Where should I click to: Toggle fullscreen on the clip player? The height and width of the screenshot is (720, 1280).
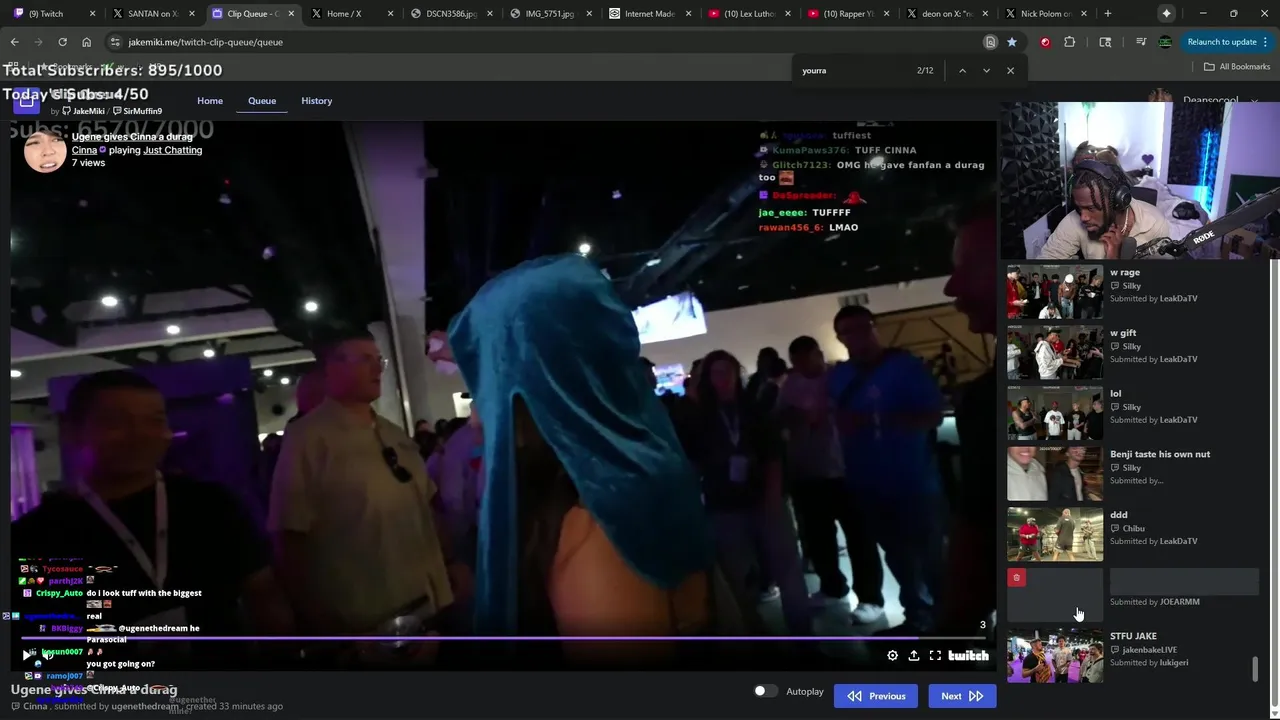(935, 655)
